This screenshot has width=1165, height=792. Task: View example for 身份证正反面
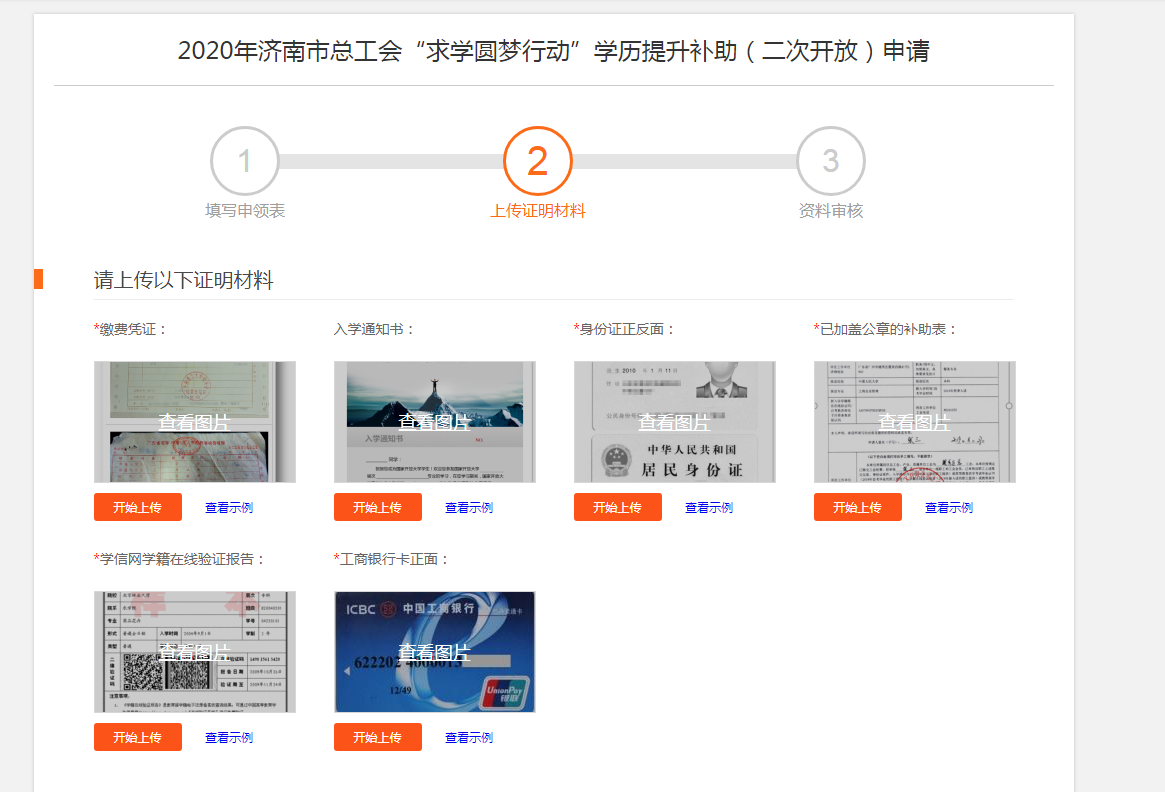coord(709,508)
